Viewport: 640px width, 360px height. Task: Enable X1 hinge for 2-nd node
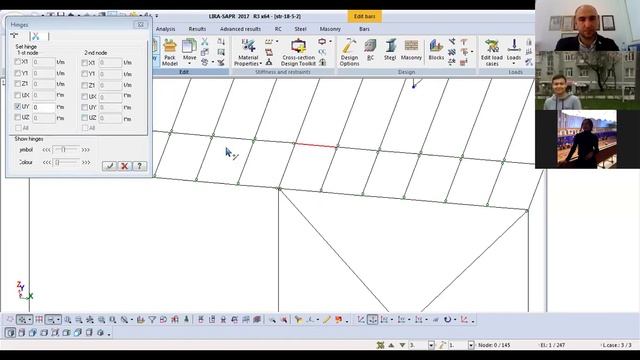pos(84,63)
